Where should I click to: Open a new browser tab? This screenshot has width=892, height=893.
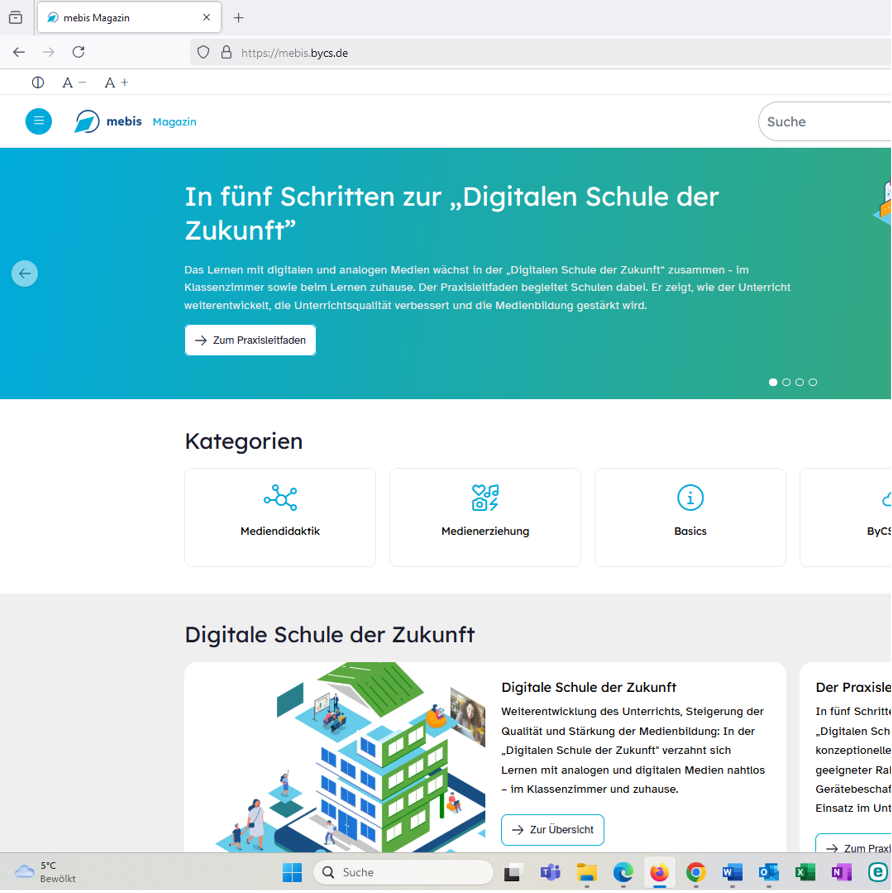pyautogui.click(x=238, y=17)
